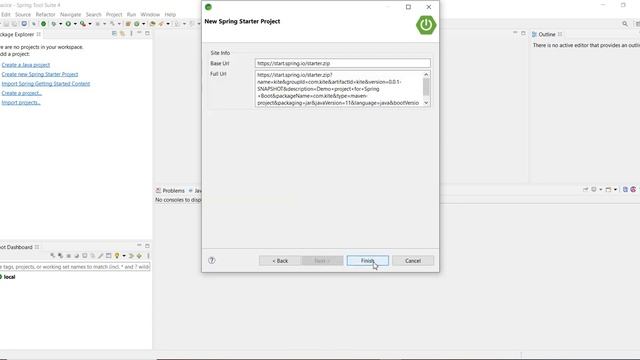Maximize the Package Explorer panel
The width and height of the screenshot is (640, 360).
[x=147, y=33]
